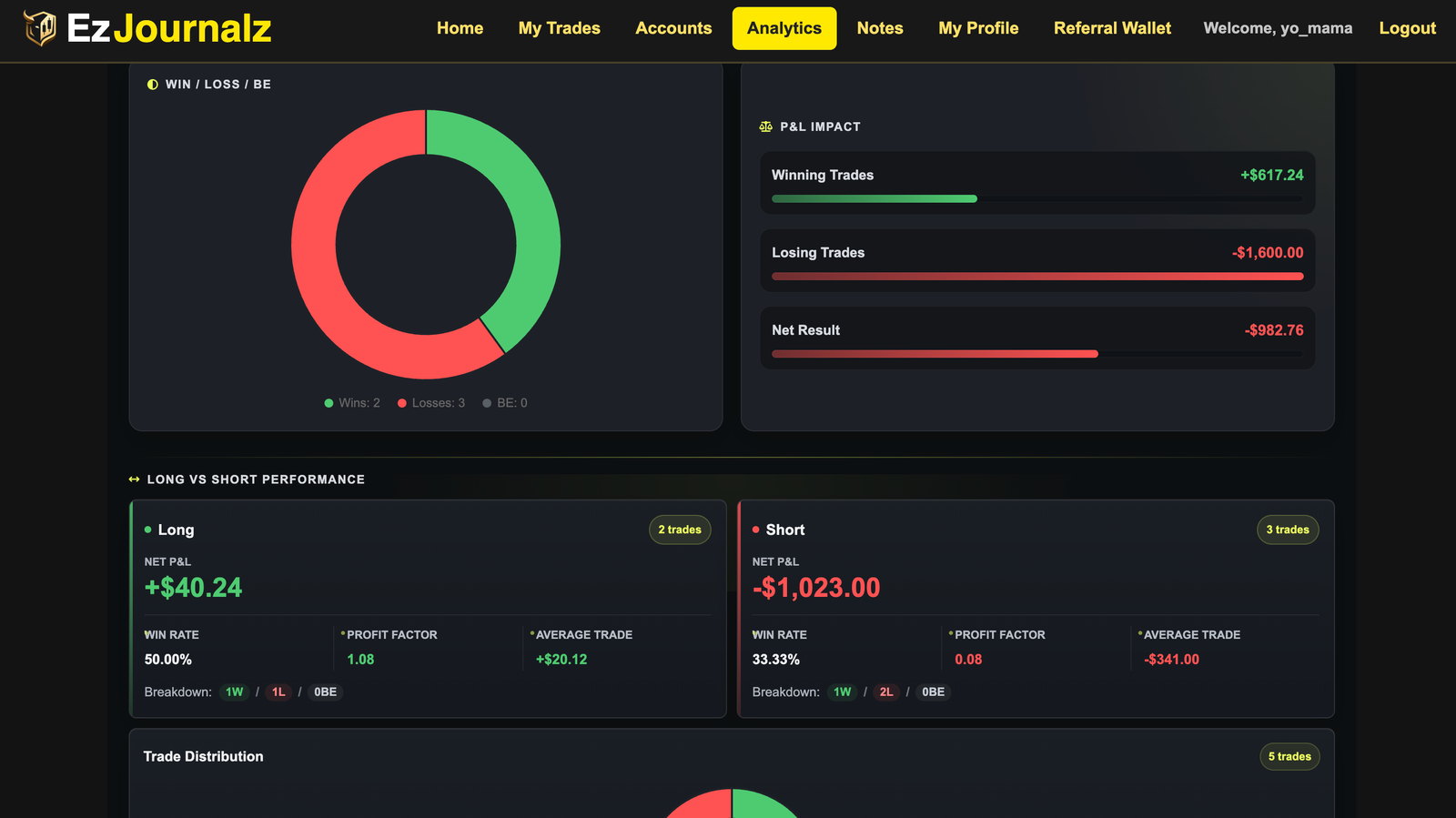
Task: Toggle the Losses: 3 legend entry
Action: (431, 403)
